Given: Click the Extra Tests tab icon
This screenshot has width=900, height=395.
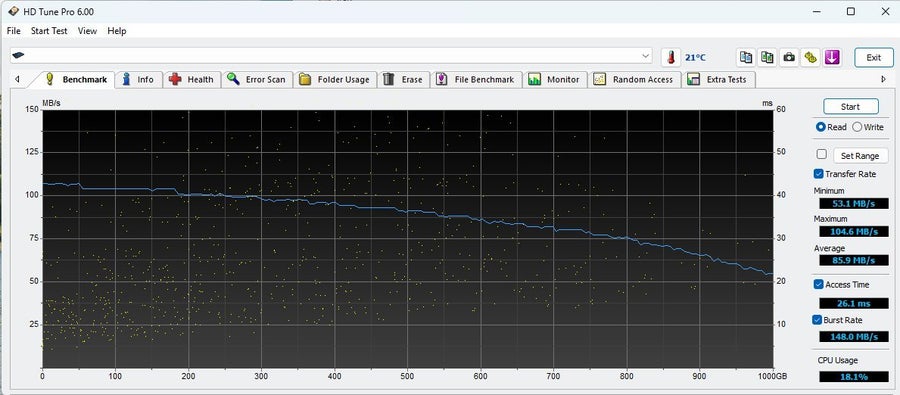Looking at the screenshot, I should tap(693, 79).
